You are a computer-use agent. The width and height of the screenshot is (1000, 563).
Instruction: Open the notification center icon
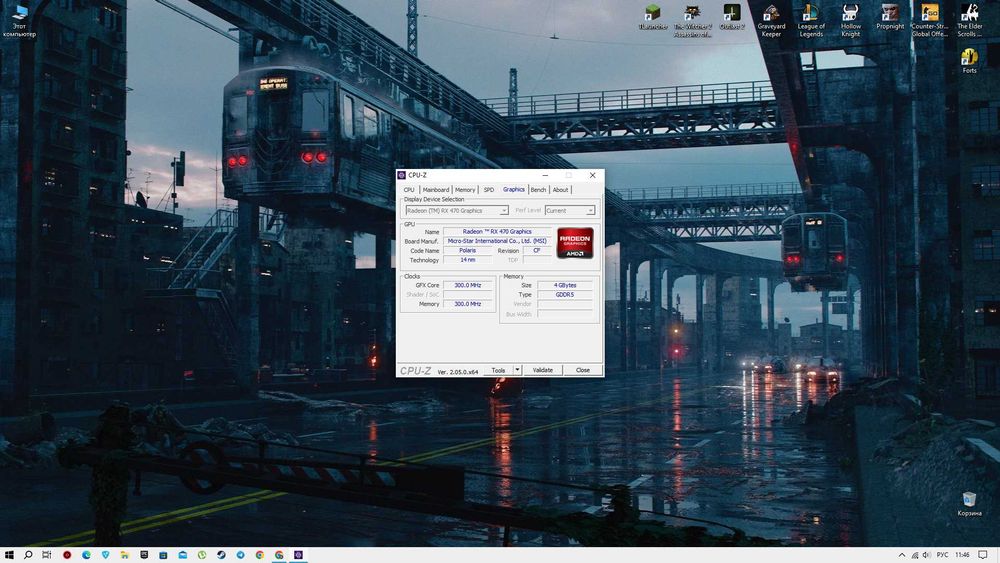click(983, 555)
